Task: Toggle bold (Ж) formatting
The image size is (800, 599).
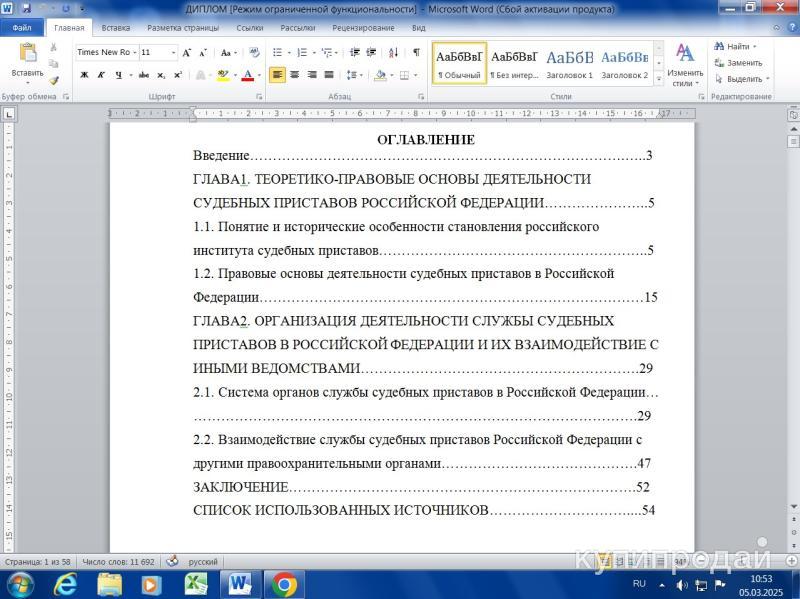Action: click(x=84, y=75)
